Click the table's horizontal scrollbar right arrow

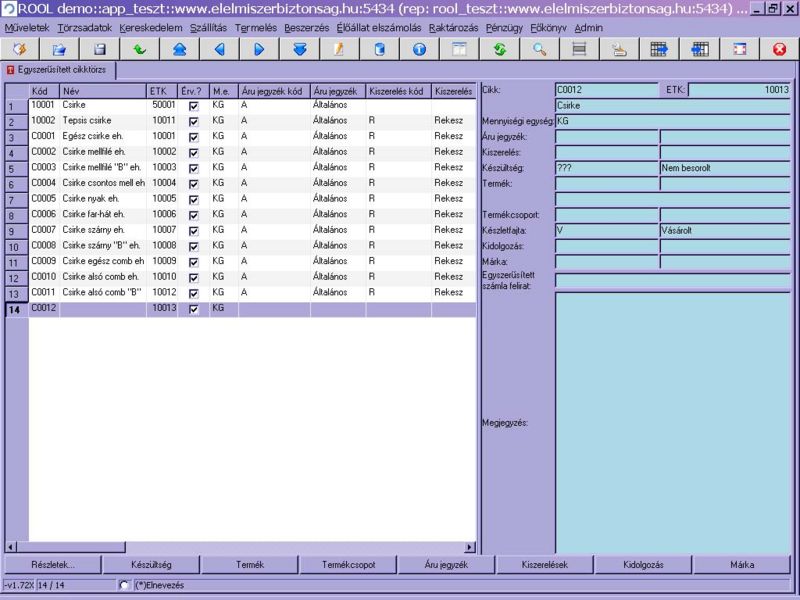coord(470,547)
